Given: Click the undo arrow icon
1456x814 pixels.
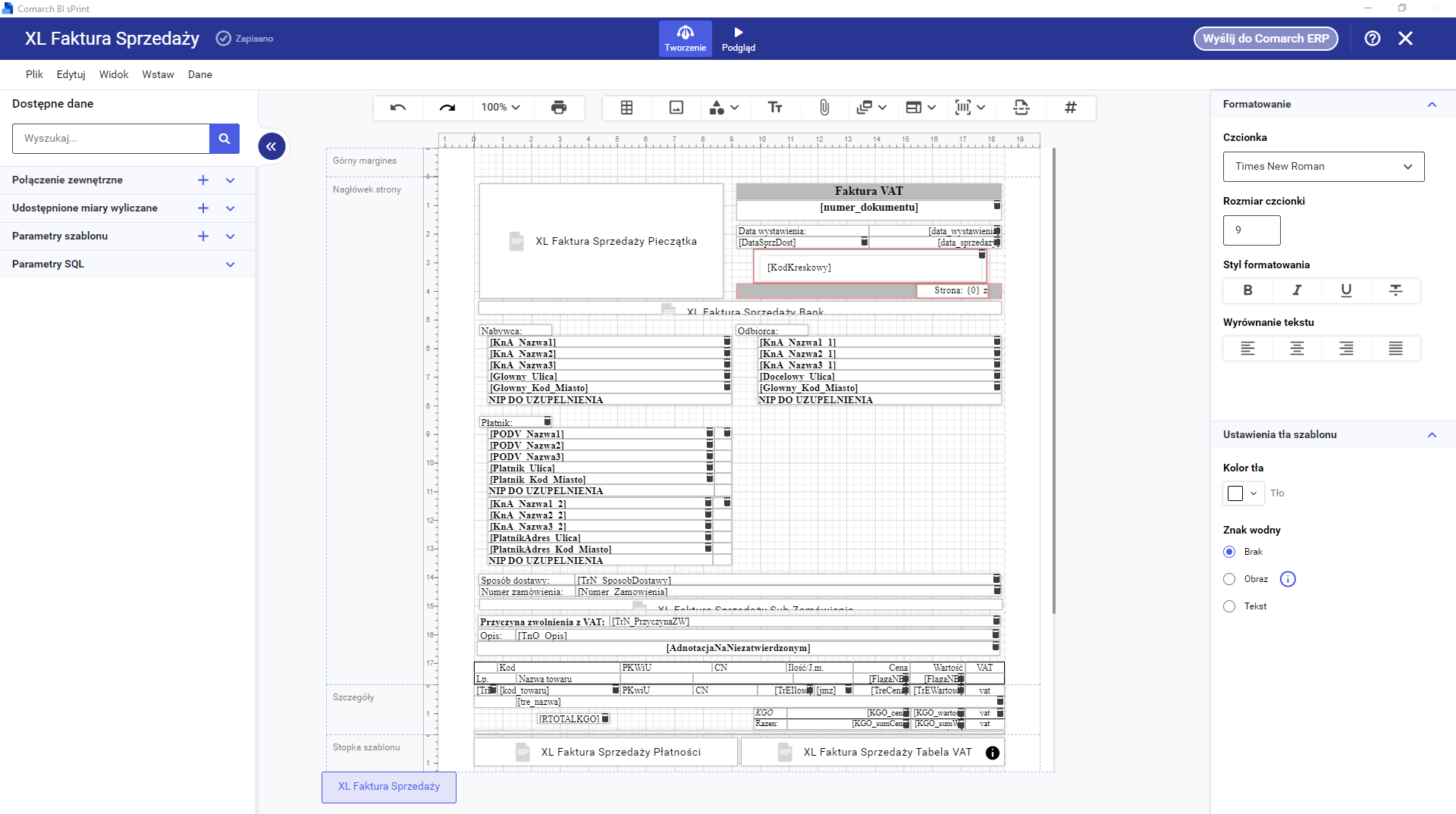Looking at the screenshot, I should [x=398, y=108].
